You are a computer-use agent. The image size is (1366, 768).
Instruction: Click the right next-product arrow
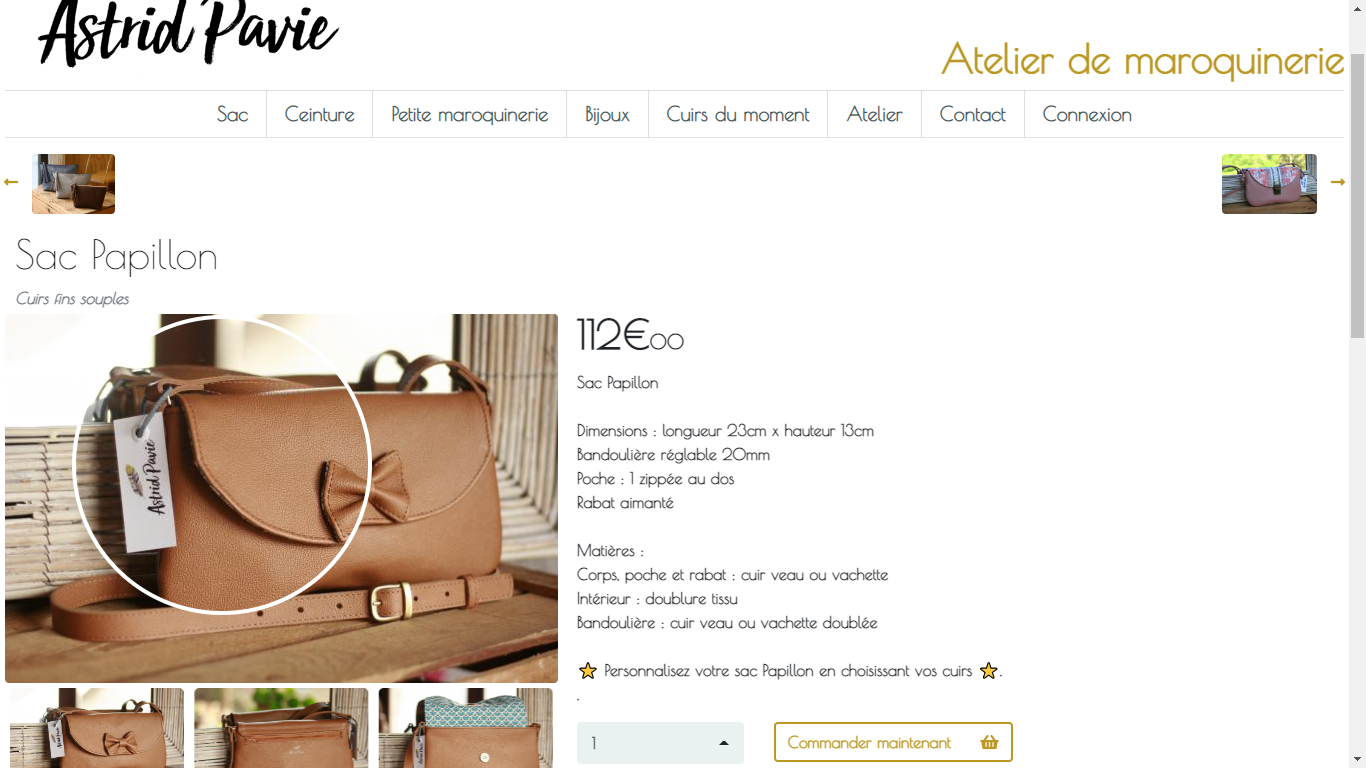coord(1338,182)
